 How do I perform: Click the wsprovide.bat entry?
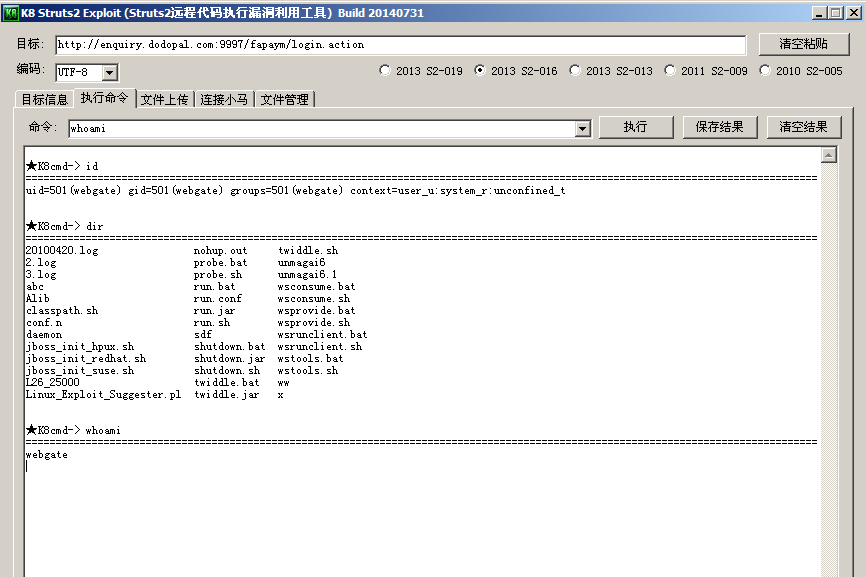coord(316,310)
